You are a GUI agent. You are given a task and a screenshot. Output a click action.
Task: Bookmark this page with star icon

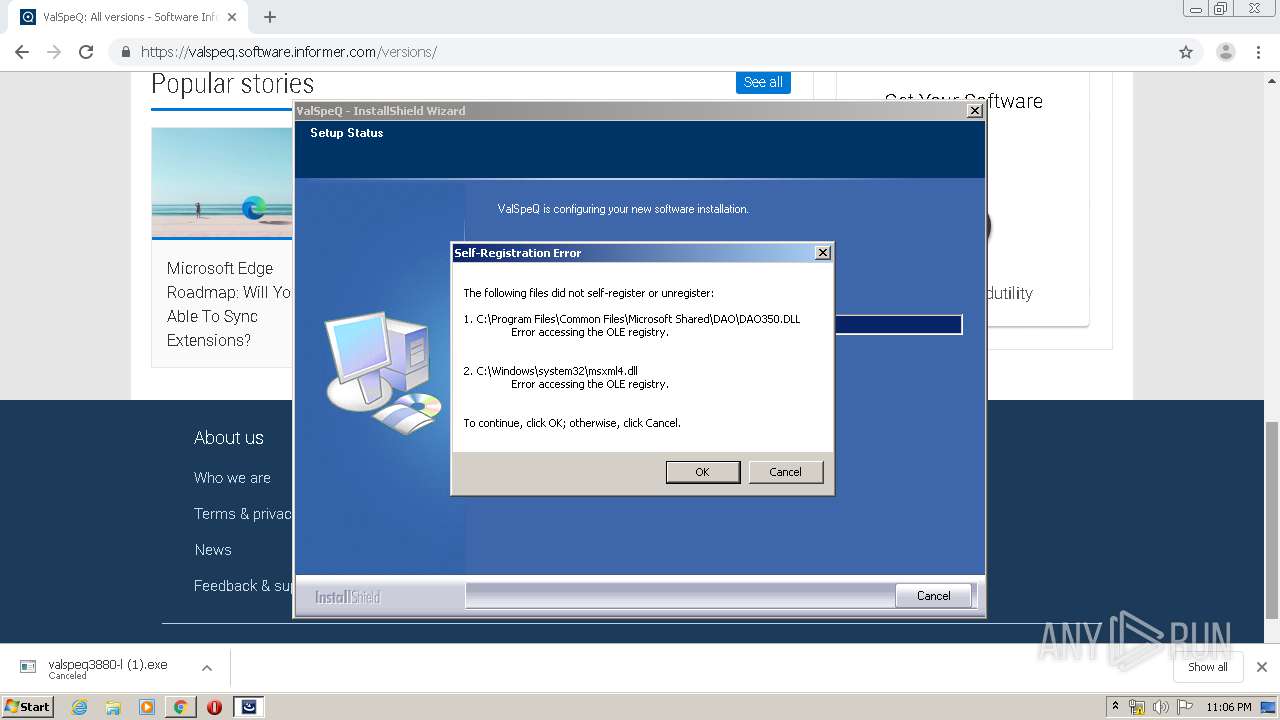coord(1186,52)
